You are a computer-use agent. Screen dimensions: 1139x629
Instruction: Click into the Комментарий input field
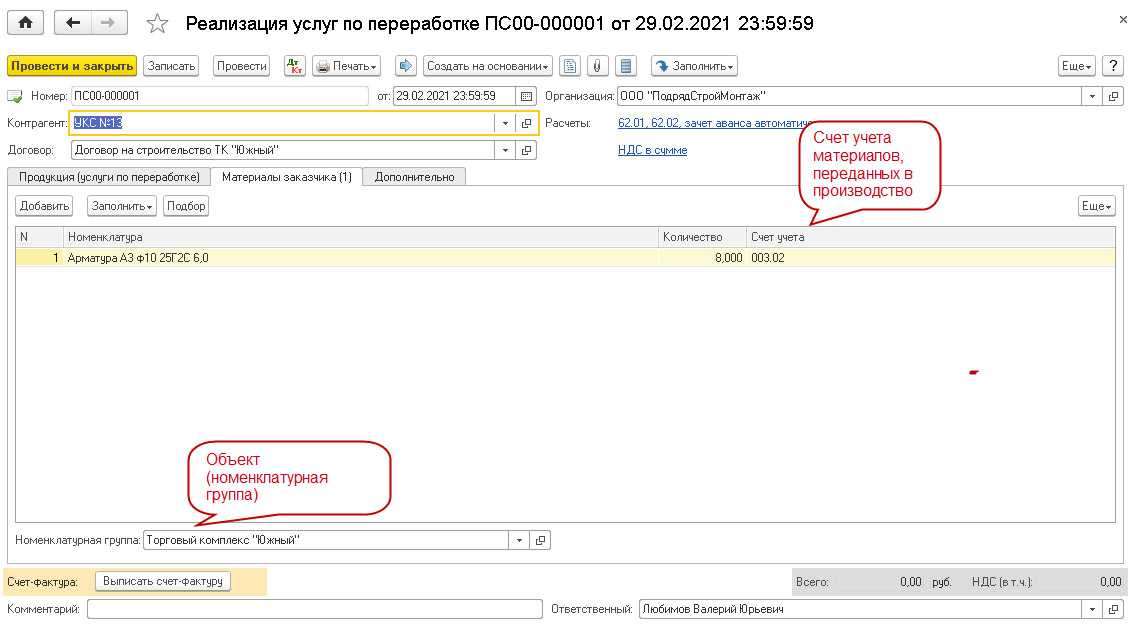[x=314, y=609]
